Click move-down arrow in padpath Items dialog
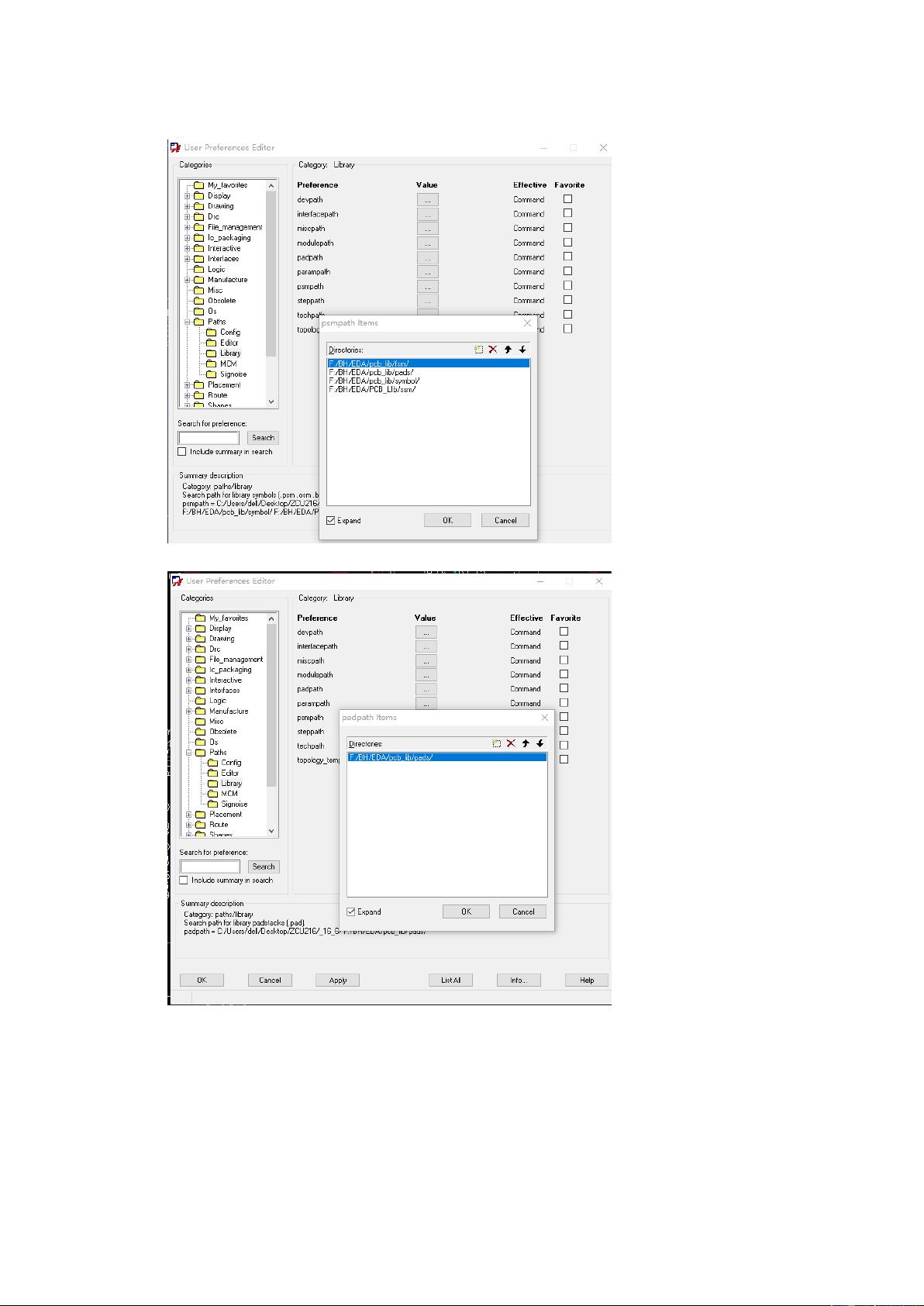 540,743
